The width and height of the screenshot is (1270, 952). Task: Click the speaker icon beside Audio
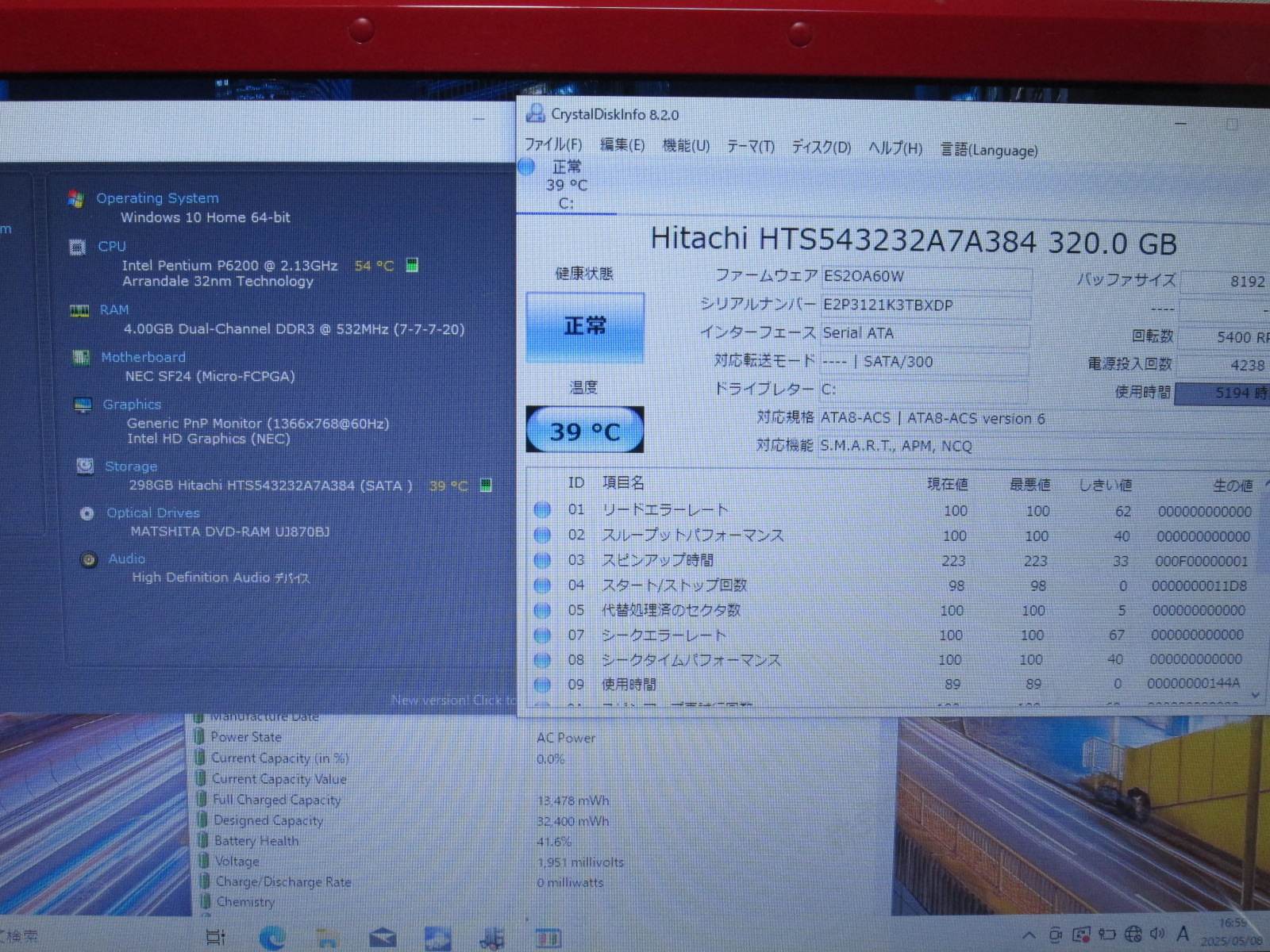tap(89, 559)
